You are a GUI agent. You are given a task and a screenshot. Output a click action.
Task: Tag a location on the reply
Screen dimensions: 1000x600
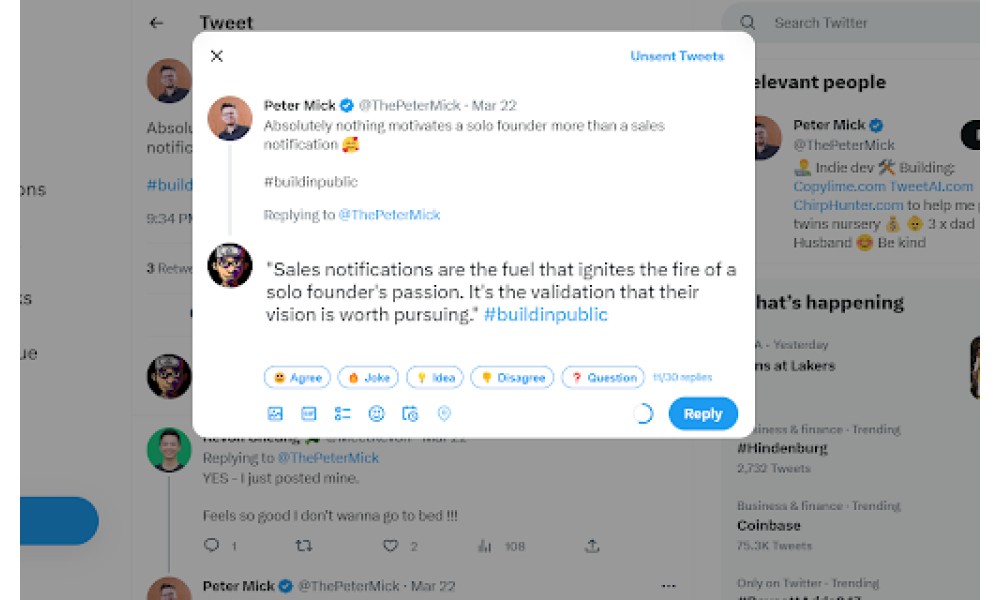click(x=444, y=414)
